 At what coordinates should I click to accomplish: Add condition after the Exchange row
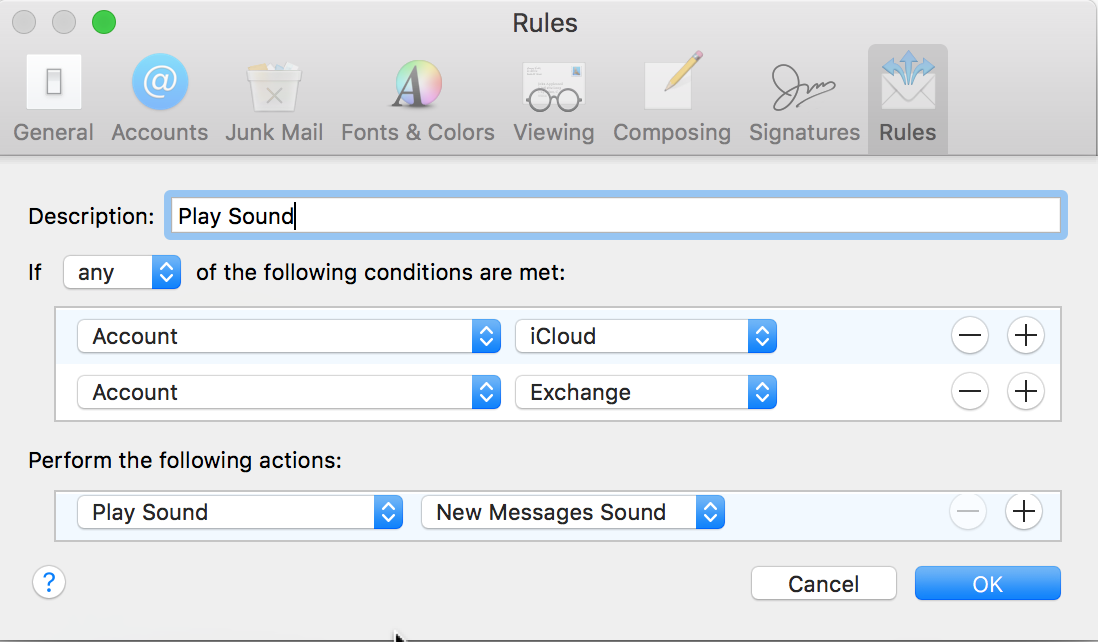1025,393
